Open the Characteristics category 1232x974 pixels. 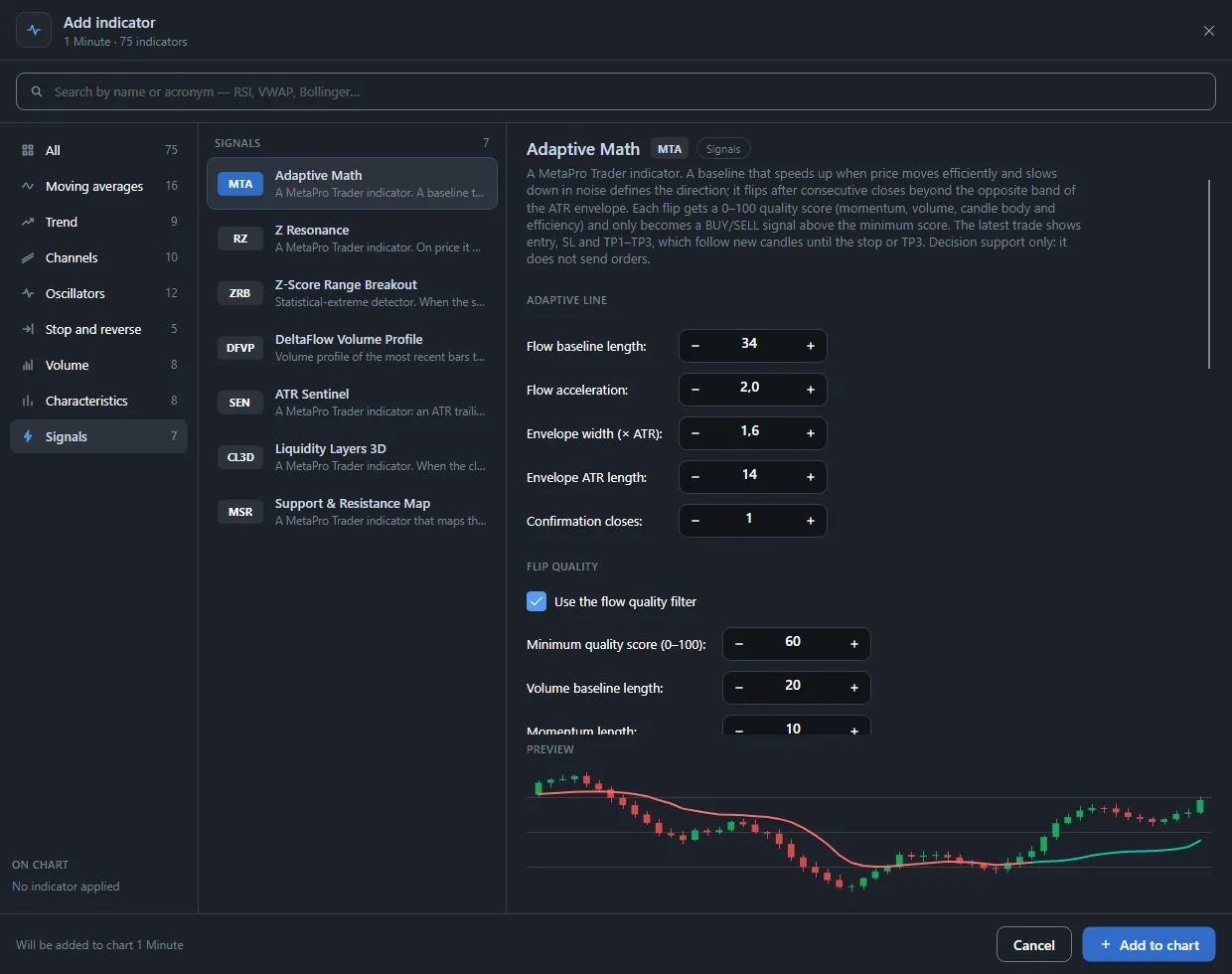(98, 401)
